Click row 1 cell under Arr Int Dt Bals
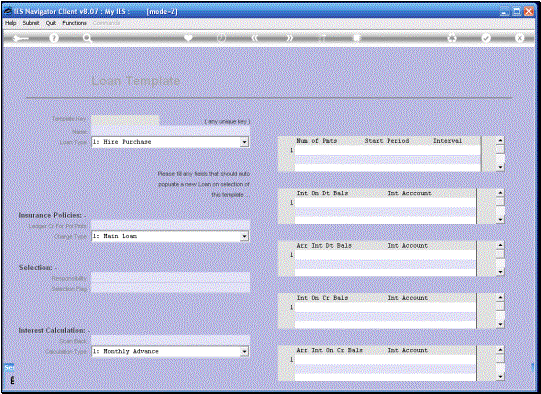 click(x=340, y=255)
